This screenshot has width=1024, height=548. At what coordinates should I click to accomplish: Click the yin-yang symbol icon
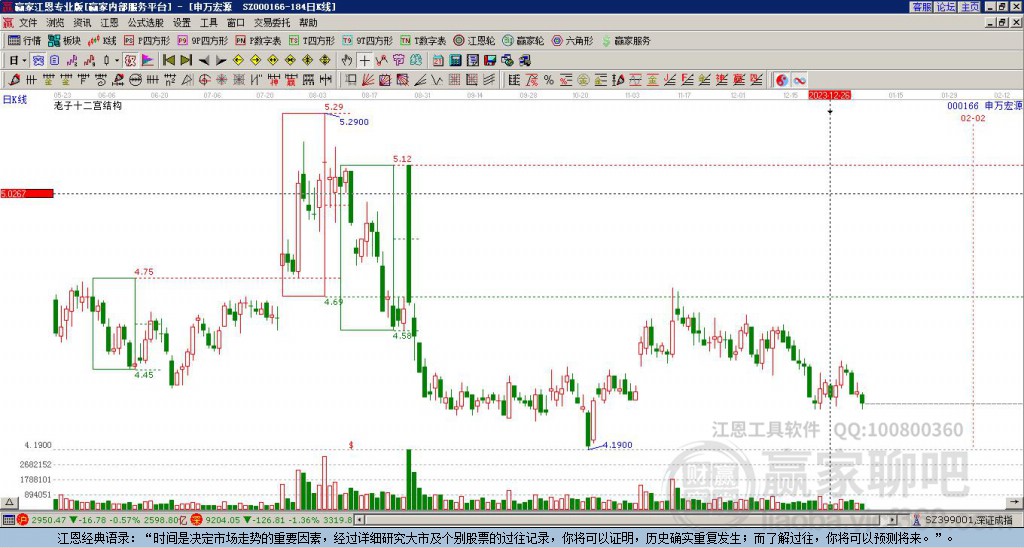[782, 80]
